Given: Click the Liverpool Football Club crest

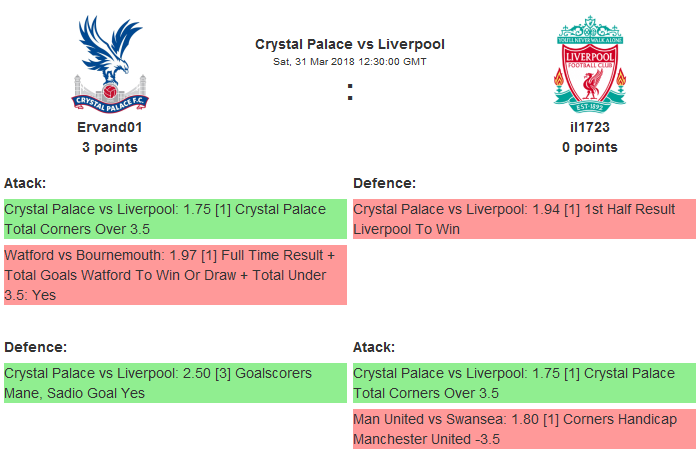Looking at the screenshot, I should pos(590,64).
